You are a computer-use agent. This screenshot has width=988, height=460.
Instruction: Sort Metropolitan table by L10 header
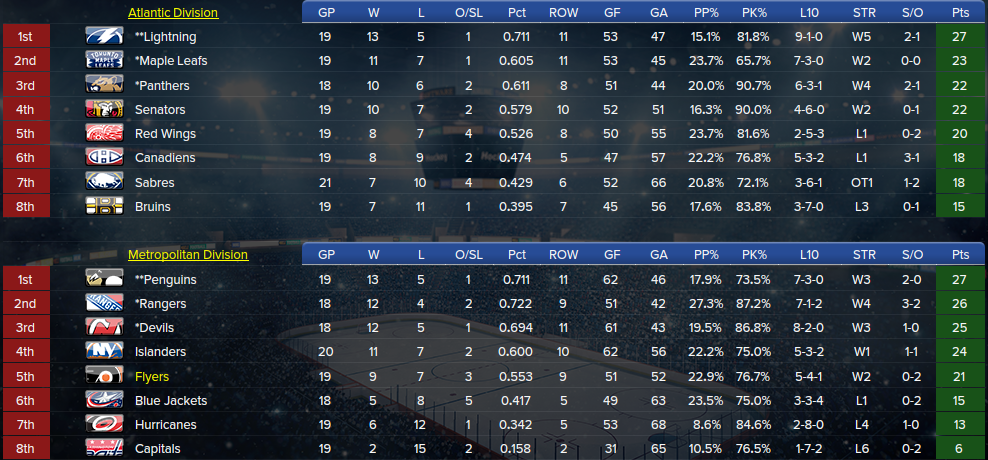[809, 255]
